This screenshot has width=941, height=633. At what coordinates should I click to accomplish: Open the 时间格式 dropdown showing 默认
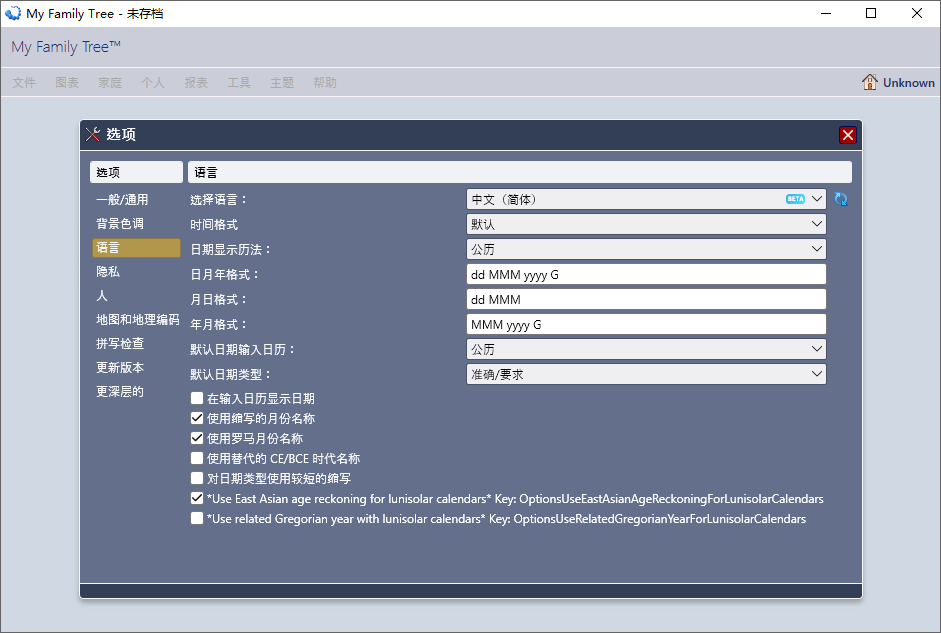point(646,224)
